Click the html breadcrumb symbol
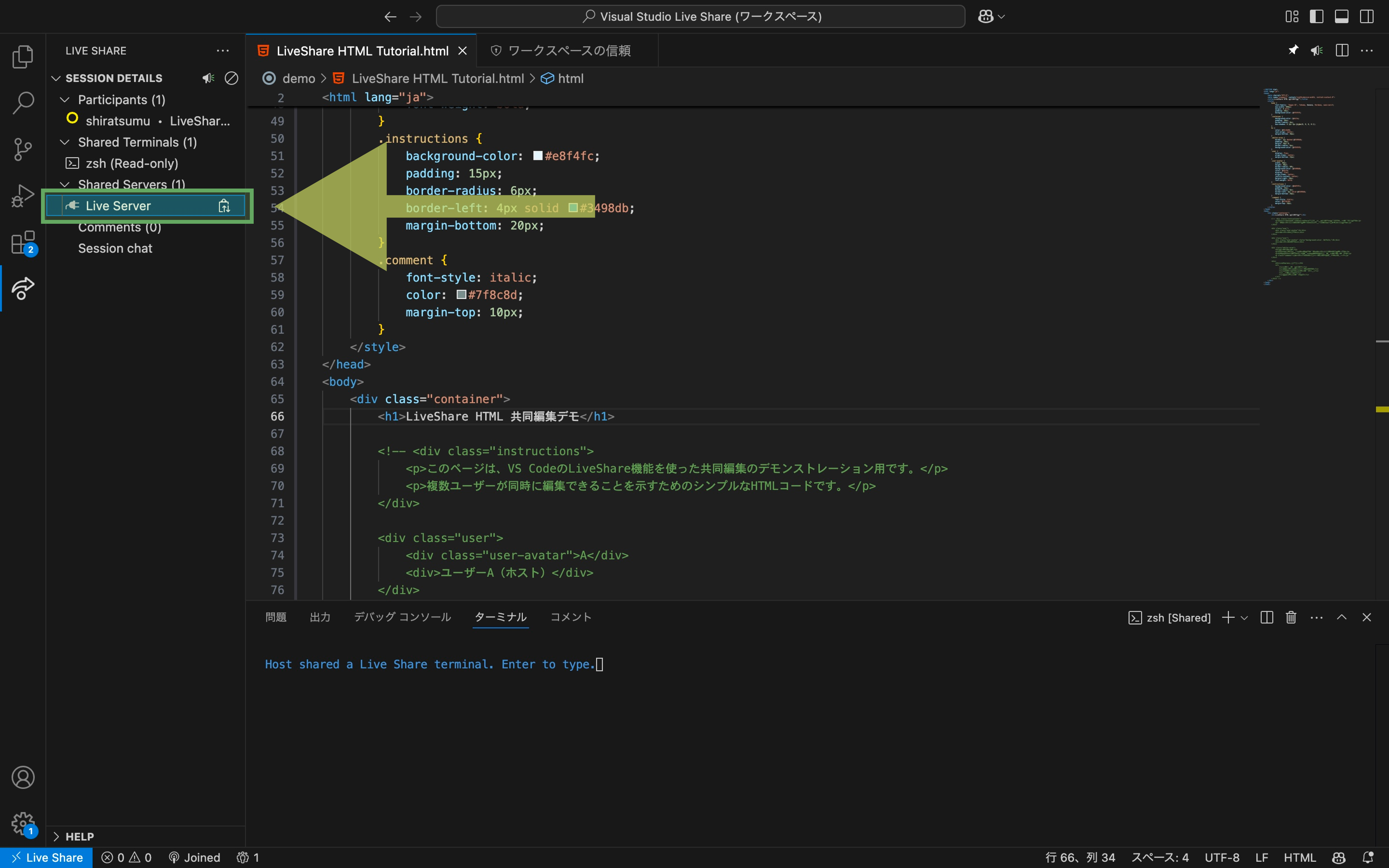Viewport: 1389px width, 868px height. [563, 79]
